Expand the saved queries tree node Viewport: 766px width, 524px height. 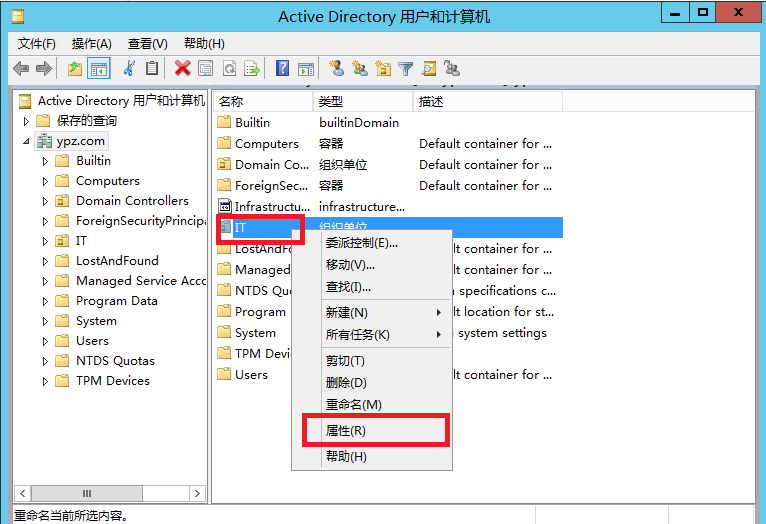tap(26, 121)
